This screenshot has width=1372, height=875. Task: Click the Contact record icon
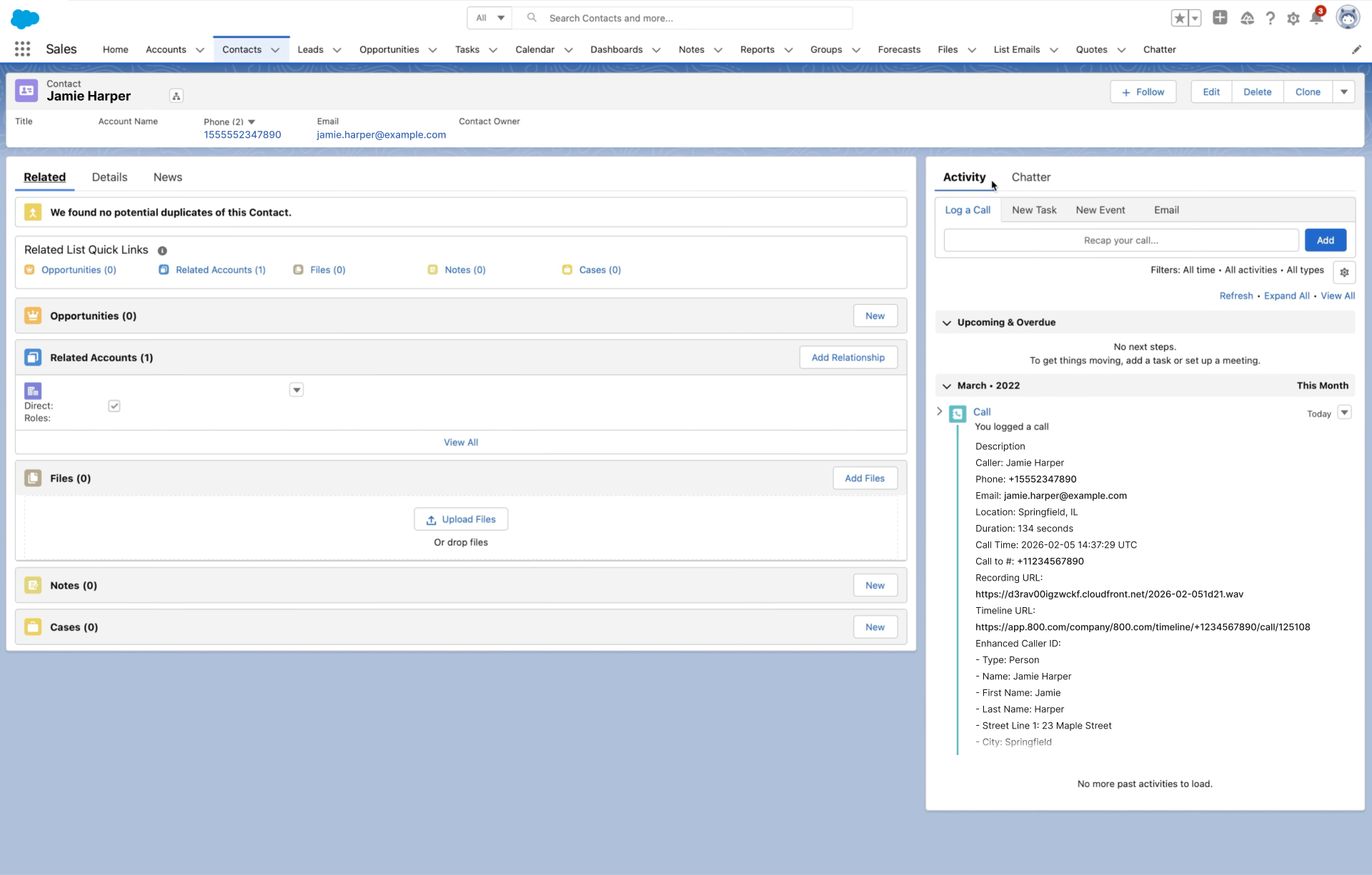click(26, 91)
